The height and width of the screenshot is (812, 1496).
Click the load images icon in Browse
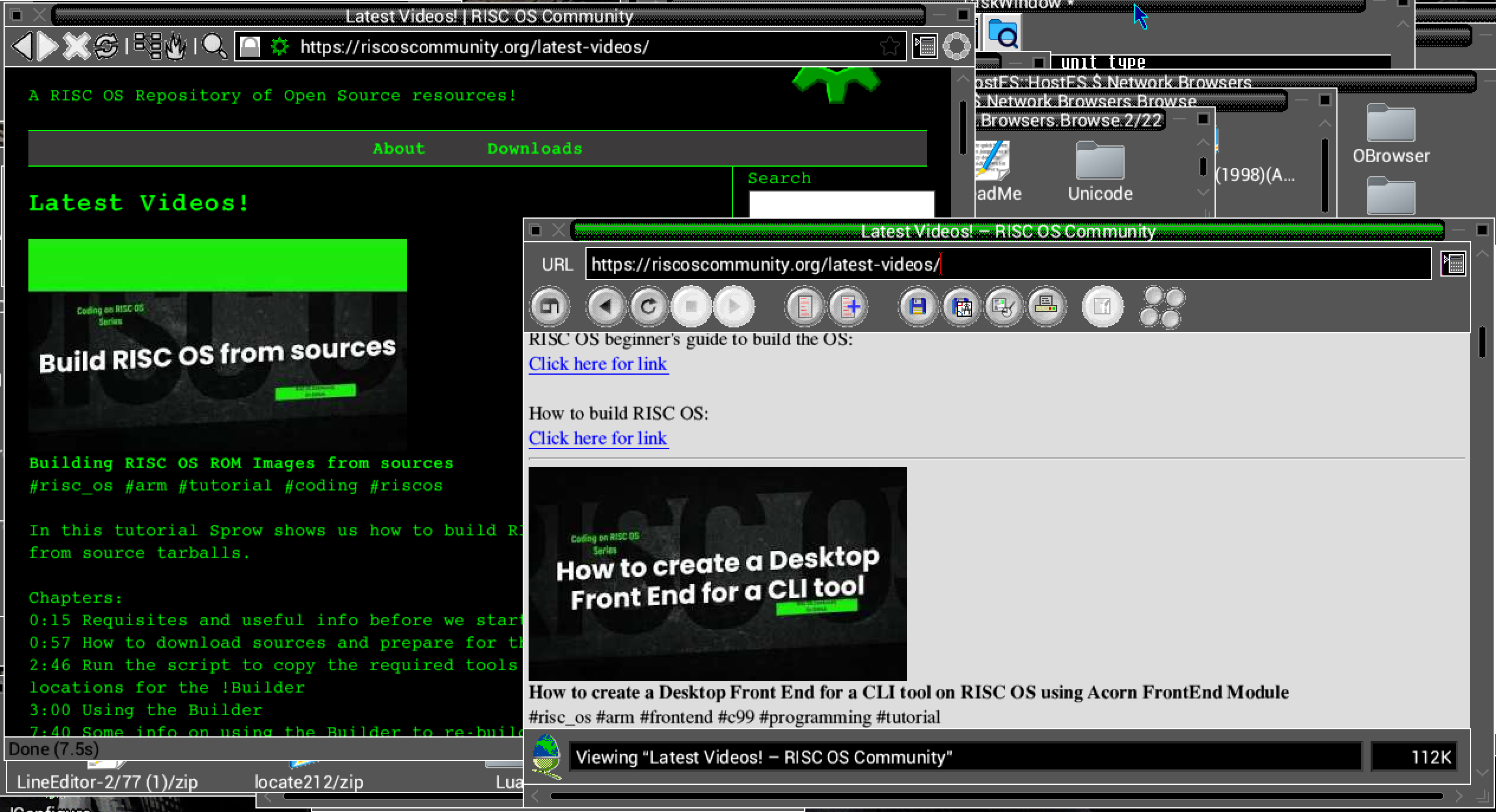(1003, 307)
